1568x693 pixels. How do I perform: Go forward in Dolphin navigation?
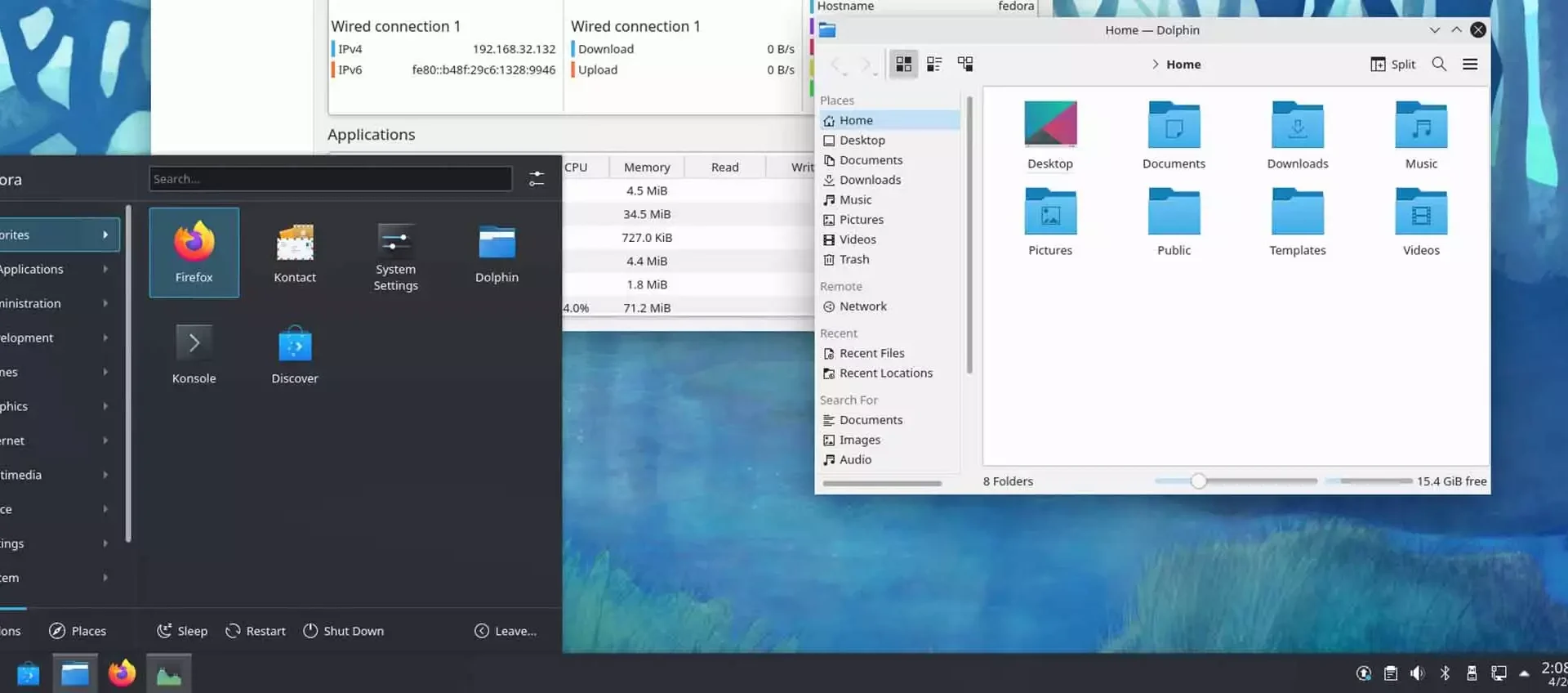(x=866, y=64)
